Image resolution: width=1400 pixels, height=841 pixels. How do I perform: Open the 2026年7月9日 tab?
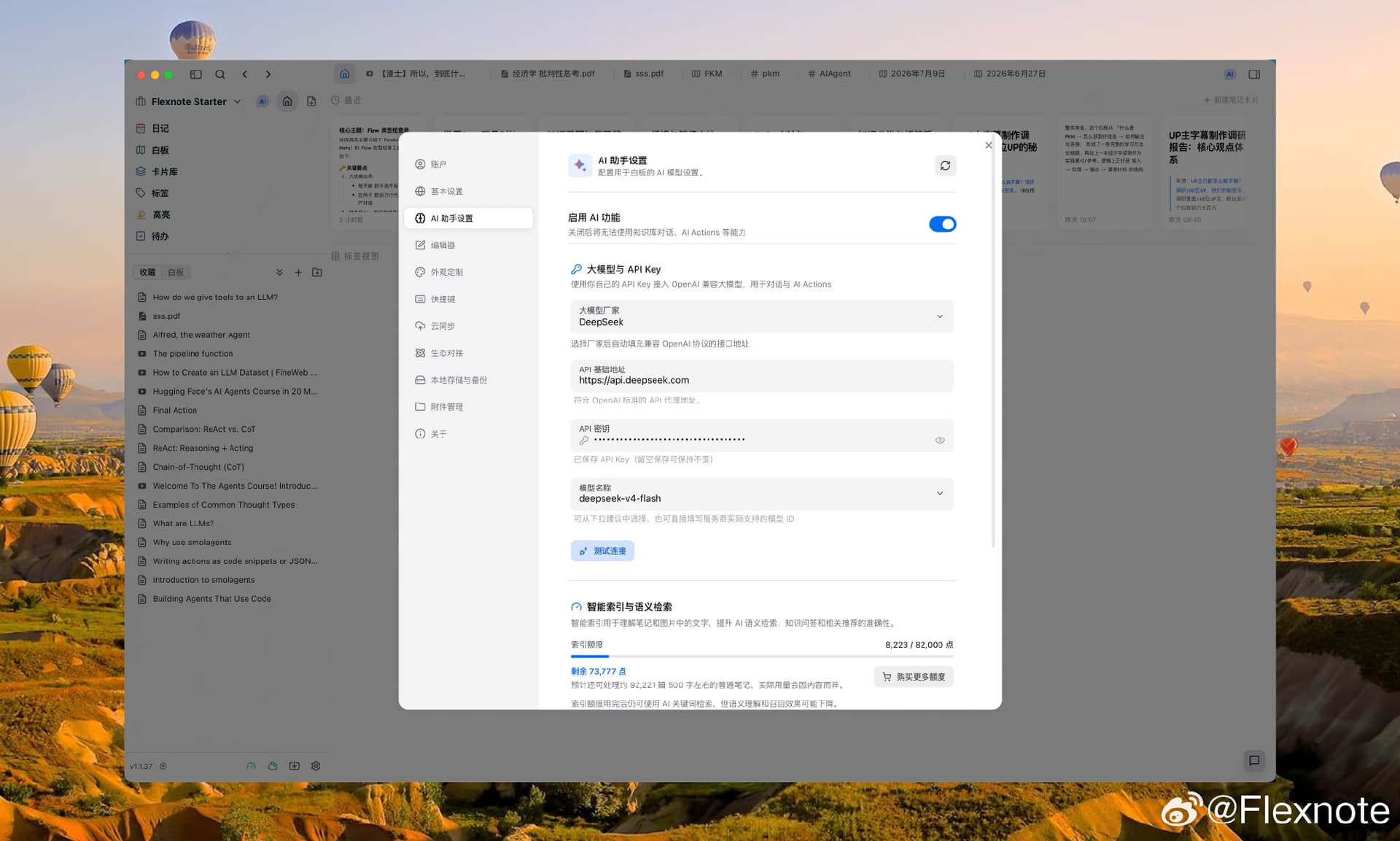click(x=911, y=74)
